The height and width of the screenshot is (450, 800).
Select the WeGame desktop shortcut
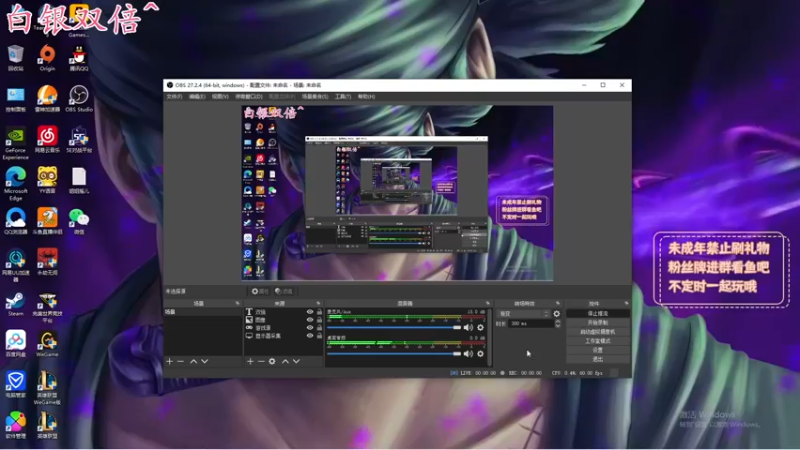tap(47, 344)
